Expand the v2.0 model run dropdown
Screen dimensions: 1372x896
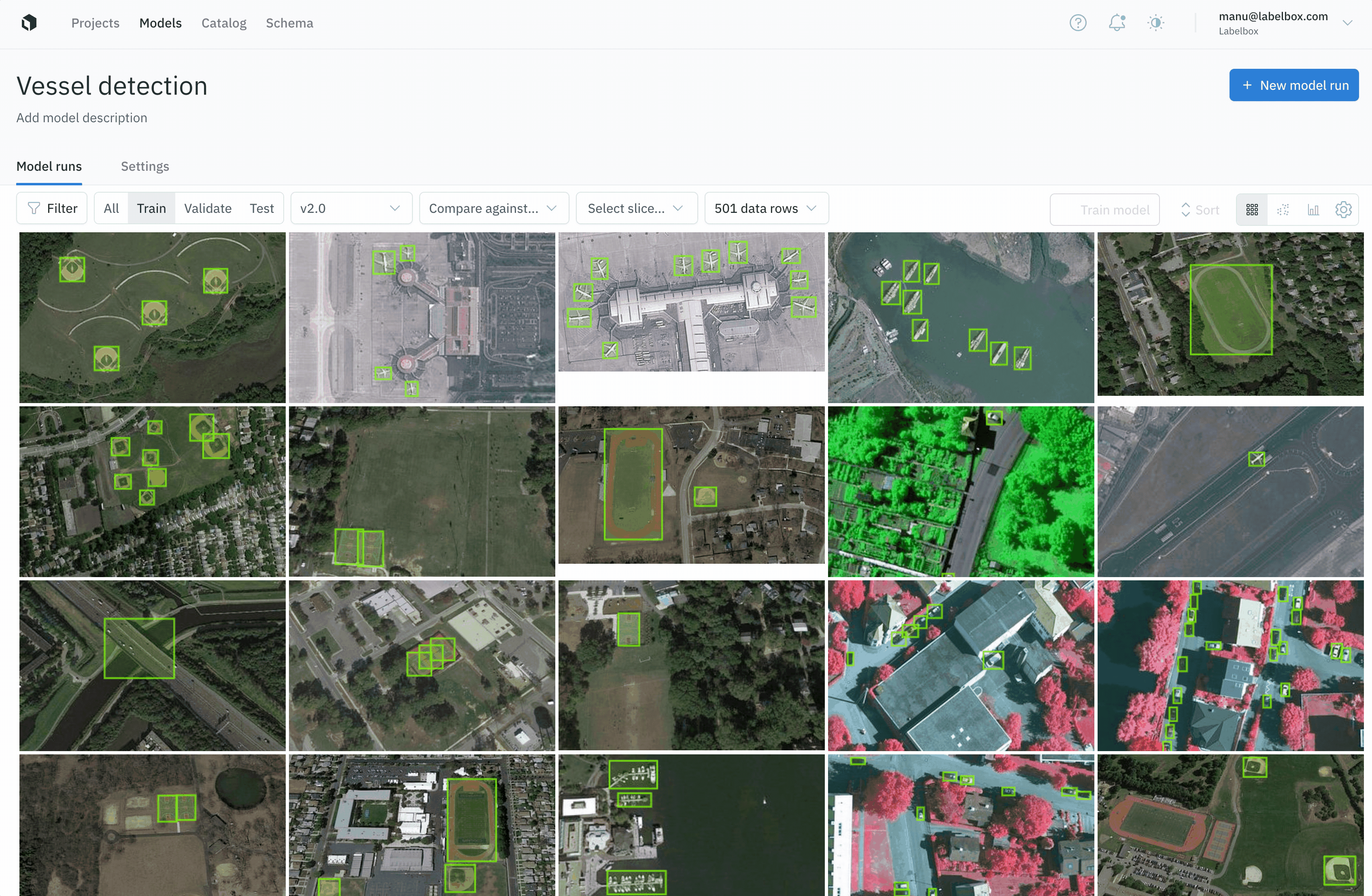[x=350, y=208]
